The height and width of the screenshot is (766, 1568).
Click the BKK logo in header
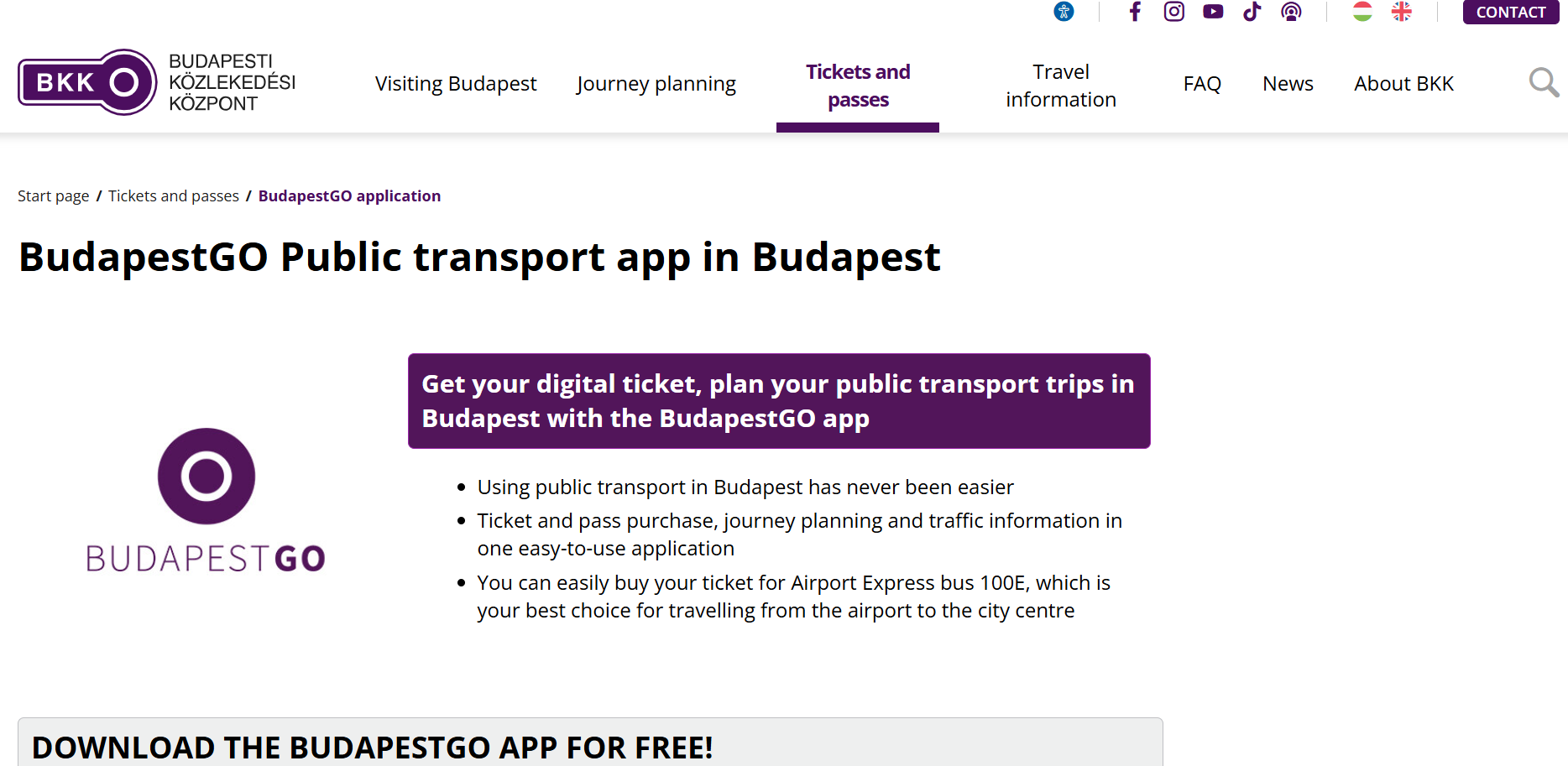[x=87, y=82]
